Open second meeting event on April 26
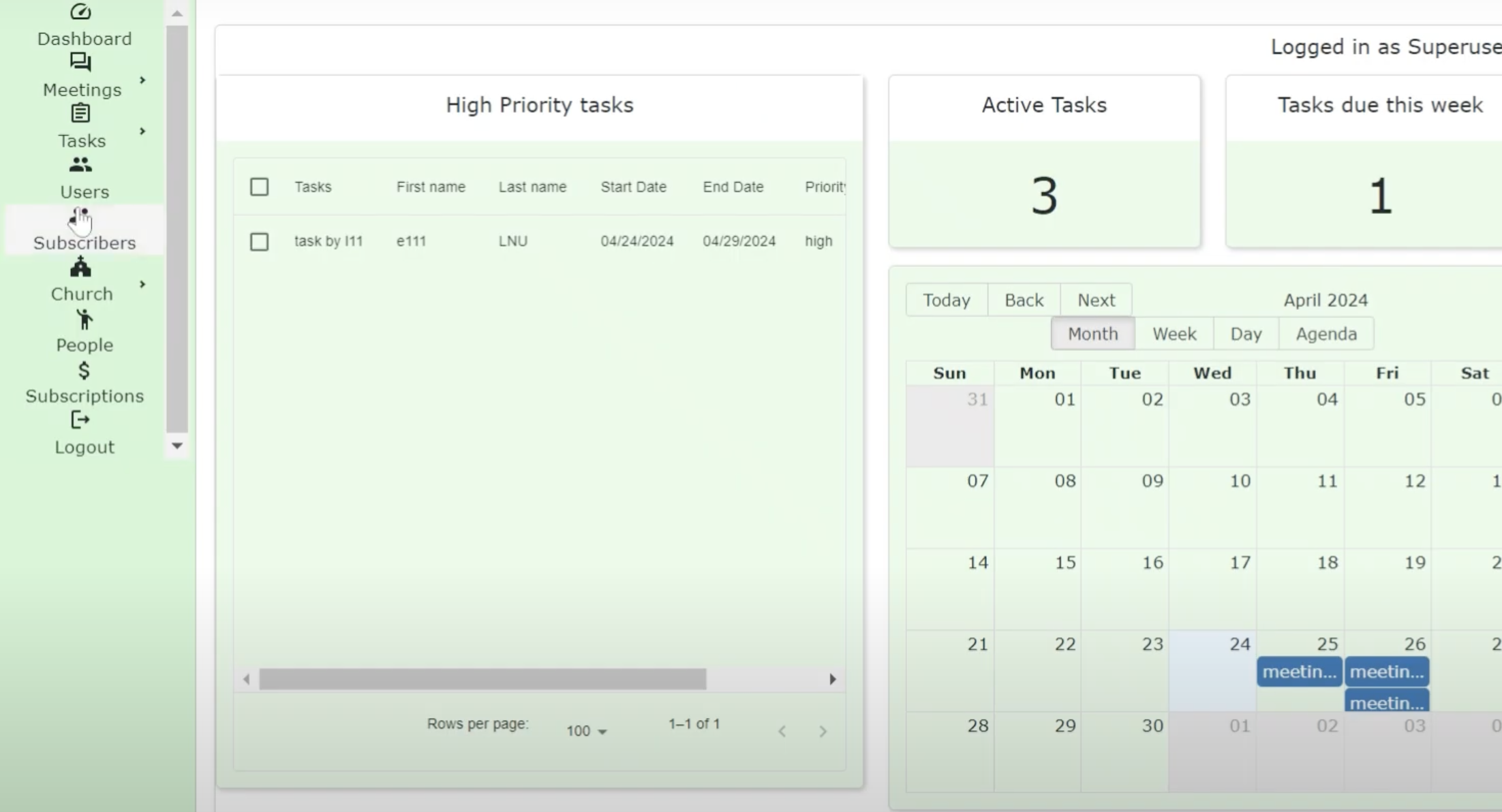This screenshot has width=1502, height=812. click(x=1387, y=702)
